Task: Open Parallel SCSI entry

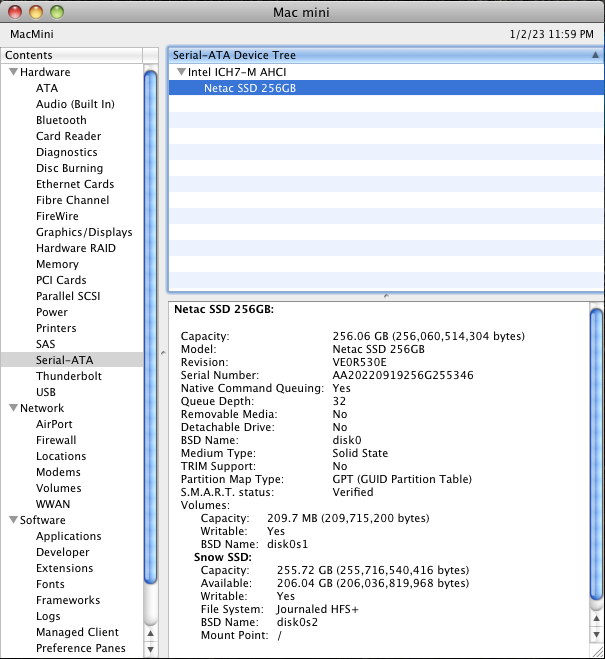Action: pyautogui.click(x=68, y=296)
